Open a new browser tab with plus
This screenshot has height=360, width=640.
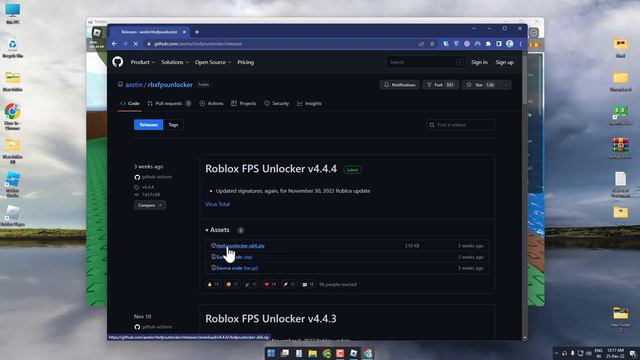[x=197, y=32]
